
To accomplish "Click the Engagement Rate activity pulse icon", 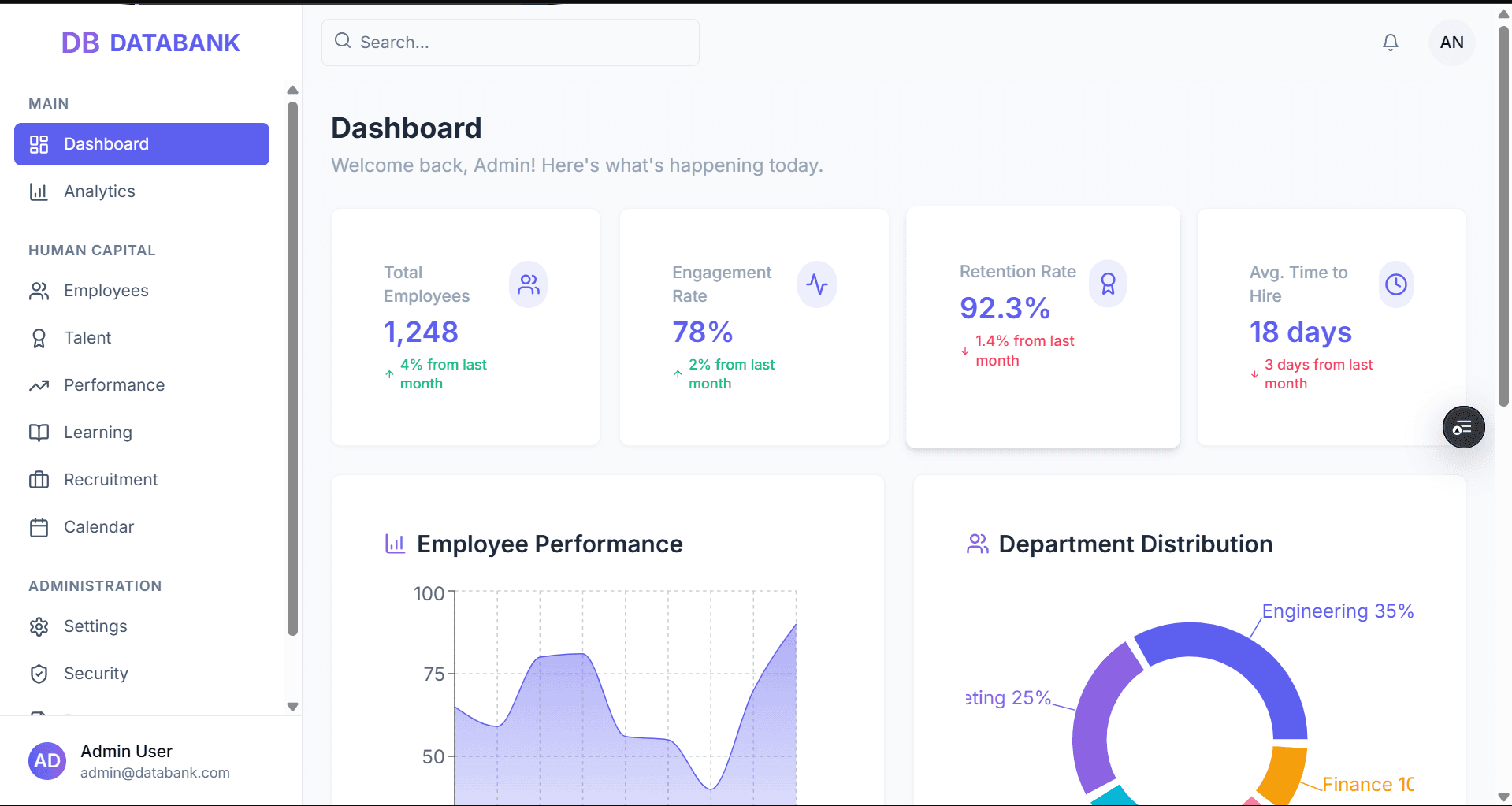I will (x=817, y=284).
